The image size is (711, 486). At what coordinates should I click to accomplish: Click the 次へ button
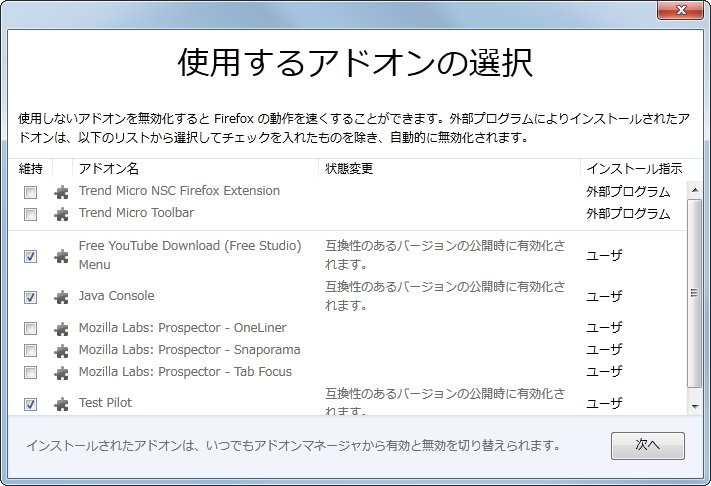coord(648,445)
